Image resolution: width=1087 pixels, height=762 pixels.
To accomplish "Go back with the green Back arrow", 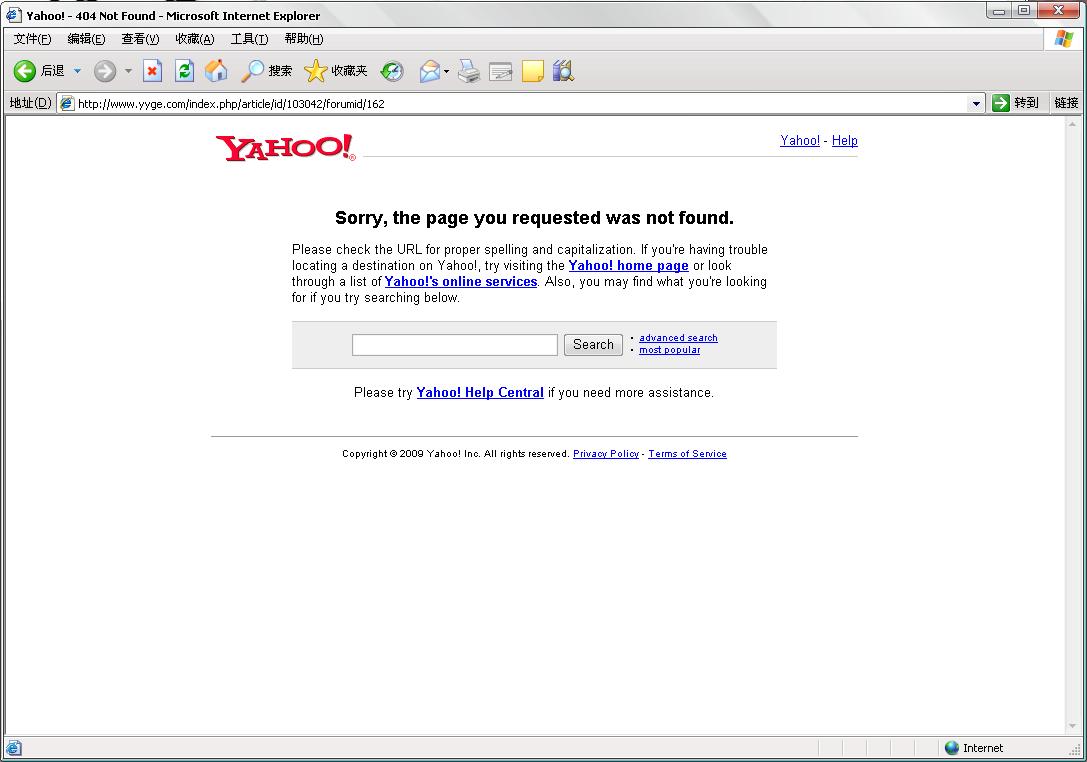I will click(x=24, y=71).
